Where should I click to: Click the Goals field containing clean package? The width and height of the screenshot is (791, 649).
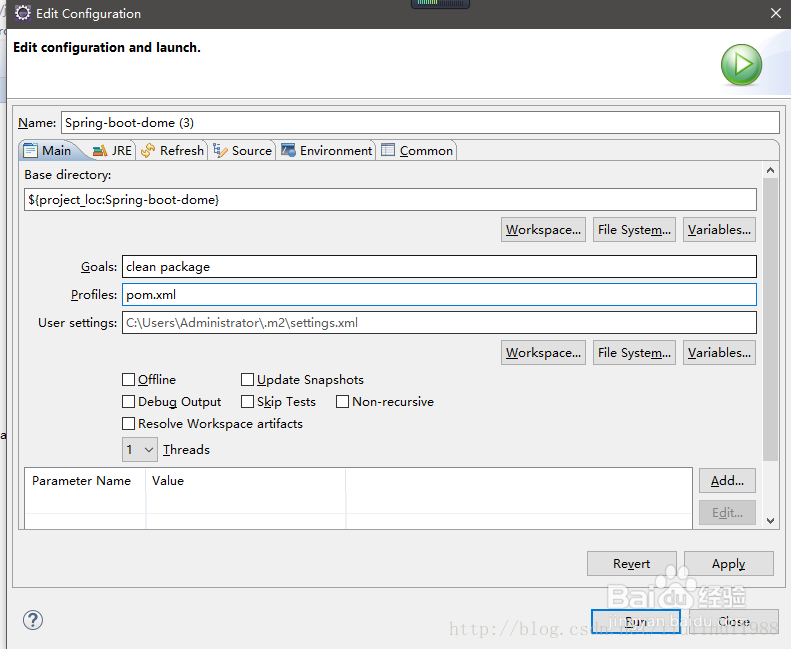(439, 266)
